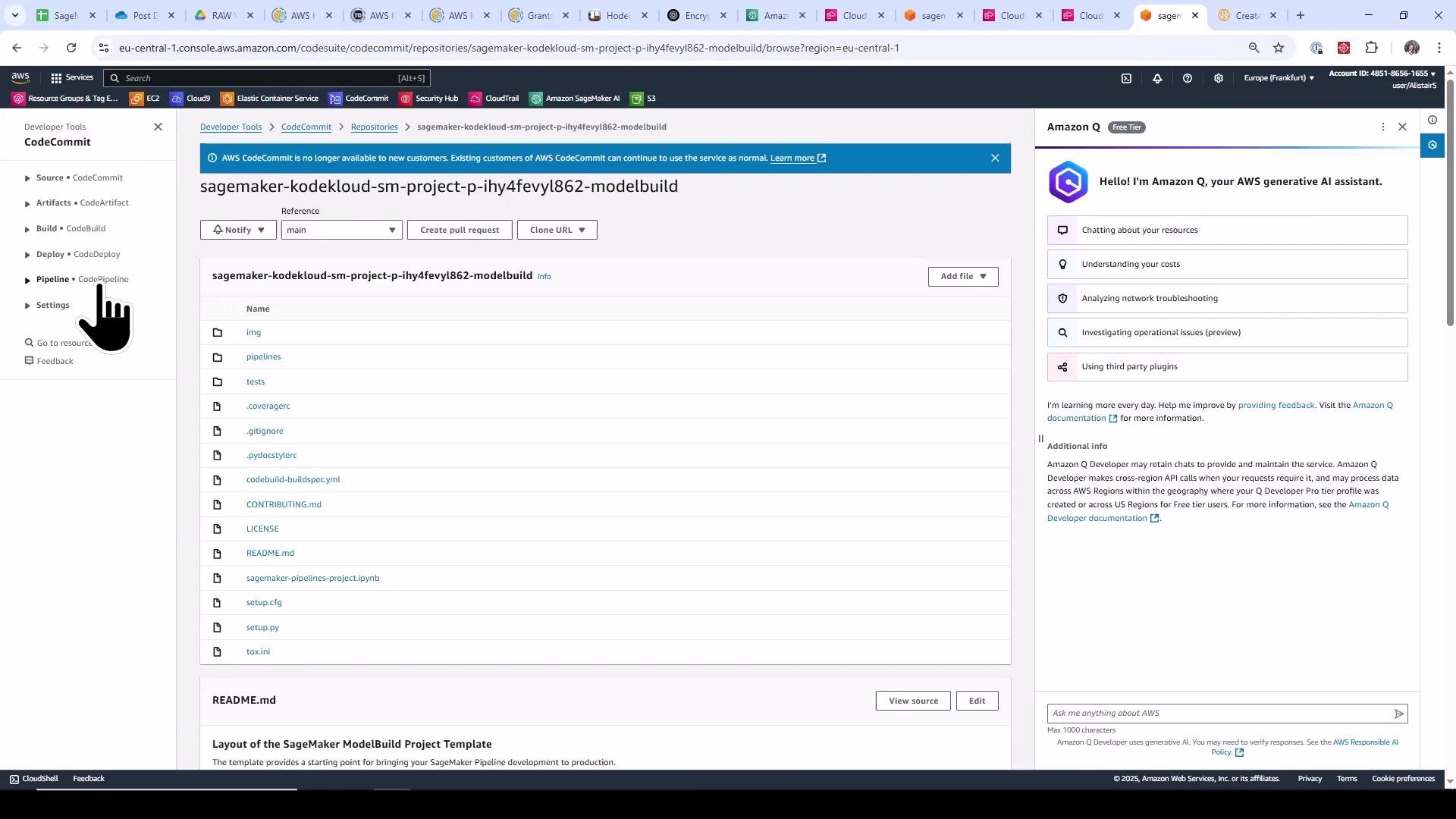Click Create pull request button
Viewport: 1456px width, 819px height.
[x=460, y=230]
